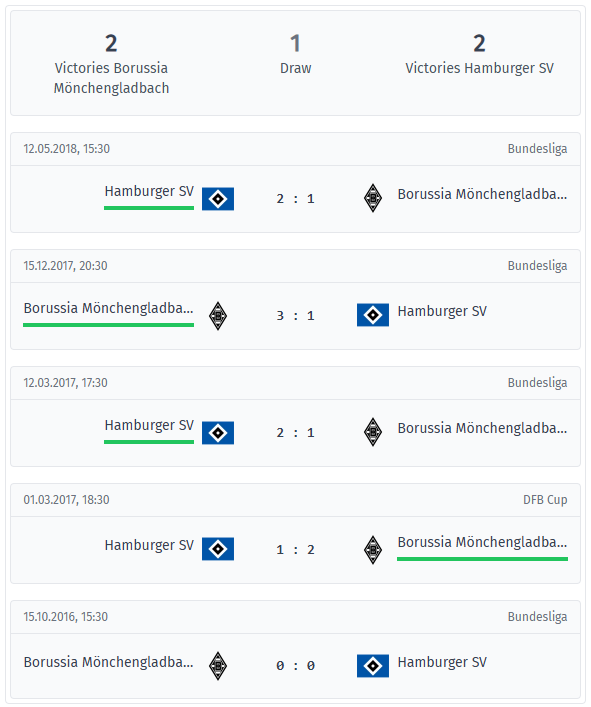Select Hamburger SV name in 12.03.2017 match
The height and width of the screenshot is (707, 591).
149,425
